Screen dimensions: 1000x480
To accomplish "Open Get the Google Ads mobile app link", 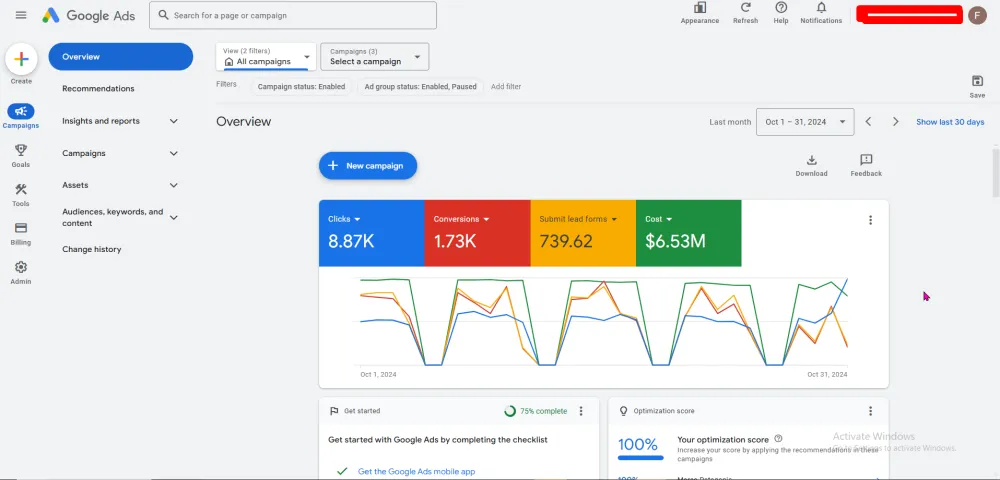I will pyautogui.click(x=416, y=472).
